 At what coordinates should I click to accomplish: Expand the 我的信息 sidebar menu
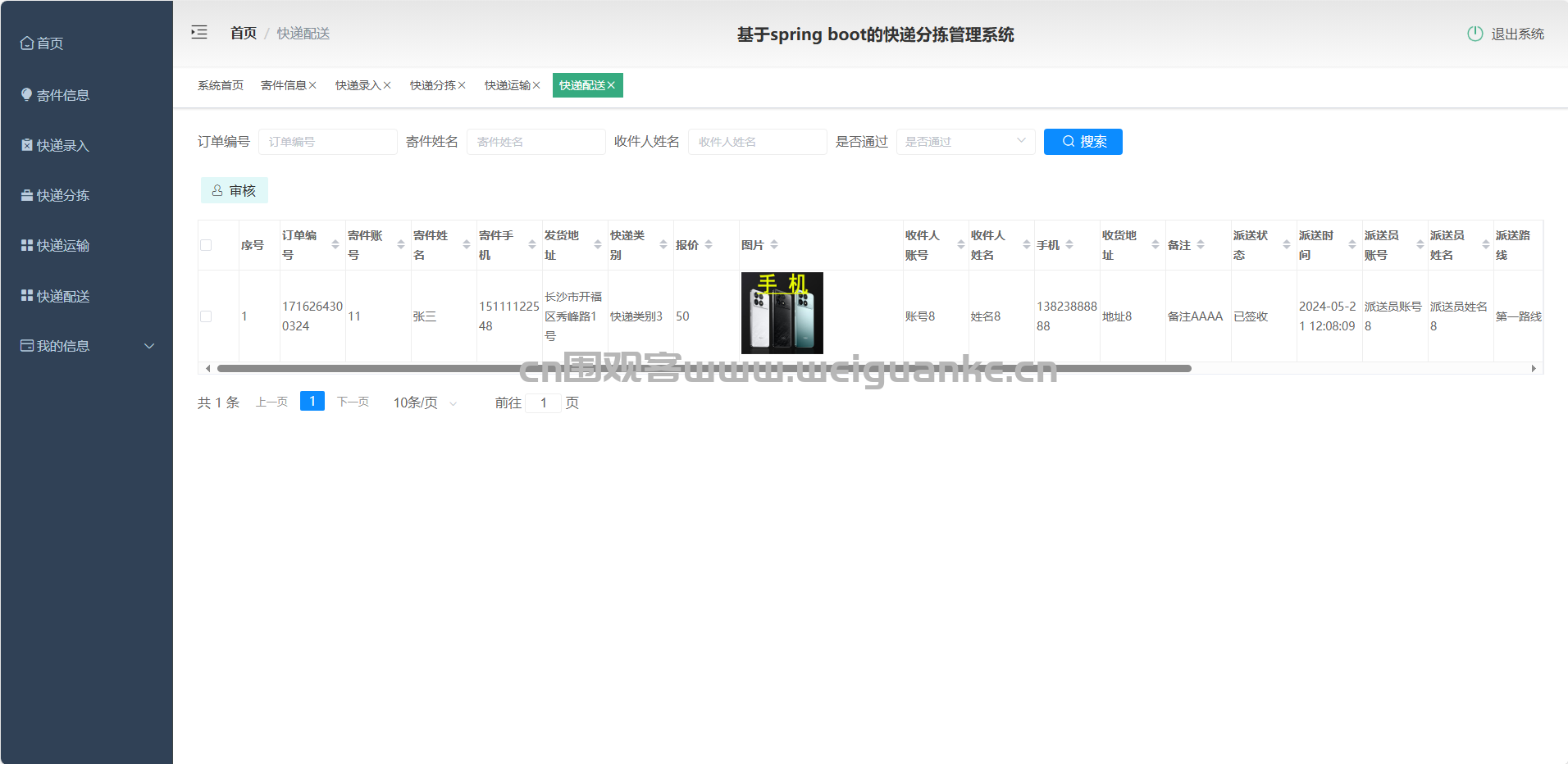click(86, 346)
